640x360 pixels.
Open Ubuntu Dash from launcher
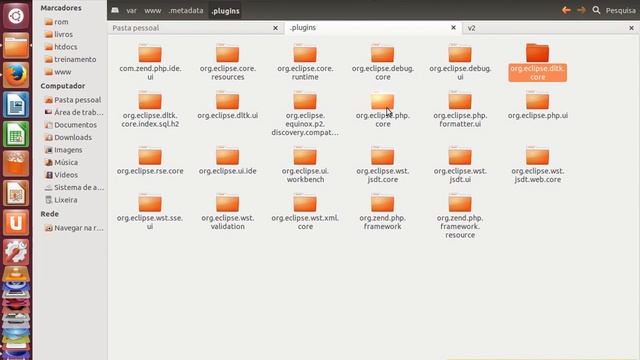pyautogui.click(x=16, y=16)
